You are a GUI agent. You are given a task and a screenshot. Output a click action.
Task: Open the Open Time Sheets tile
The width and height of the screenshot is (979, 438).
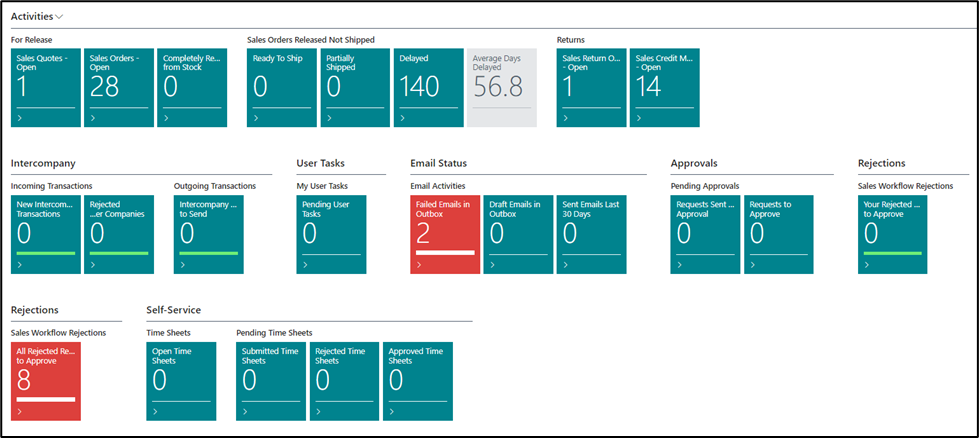pyautogui.click(x=182, y=381)
